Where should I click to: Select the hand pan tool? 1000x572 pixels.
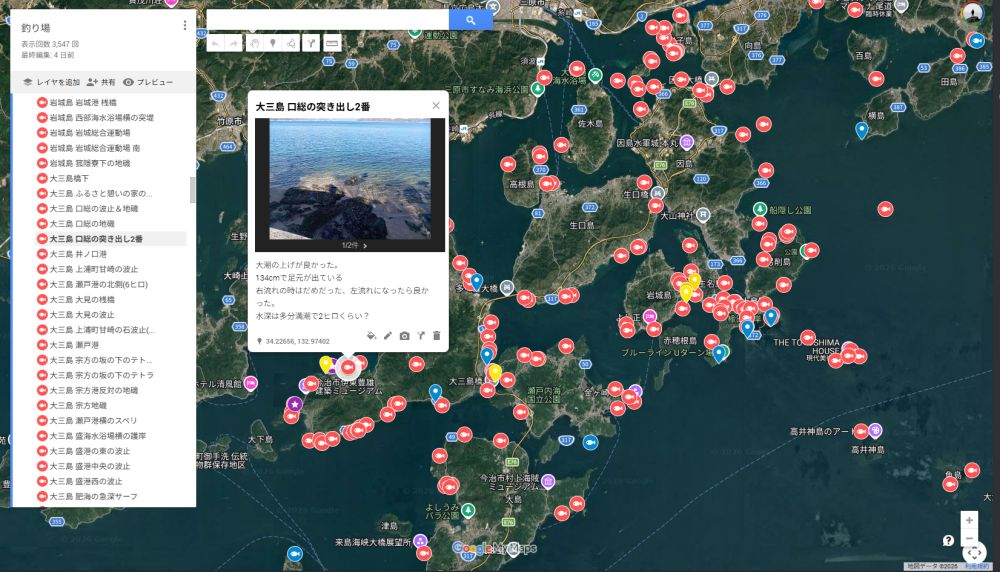(x=255, y=43)
